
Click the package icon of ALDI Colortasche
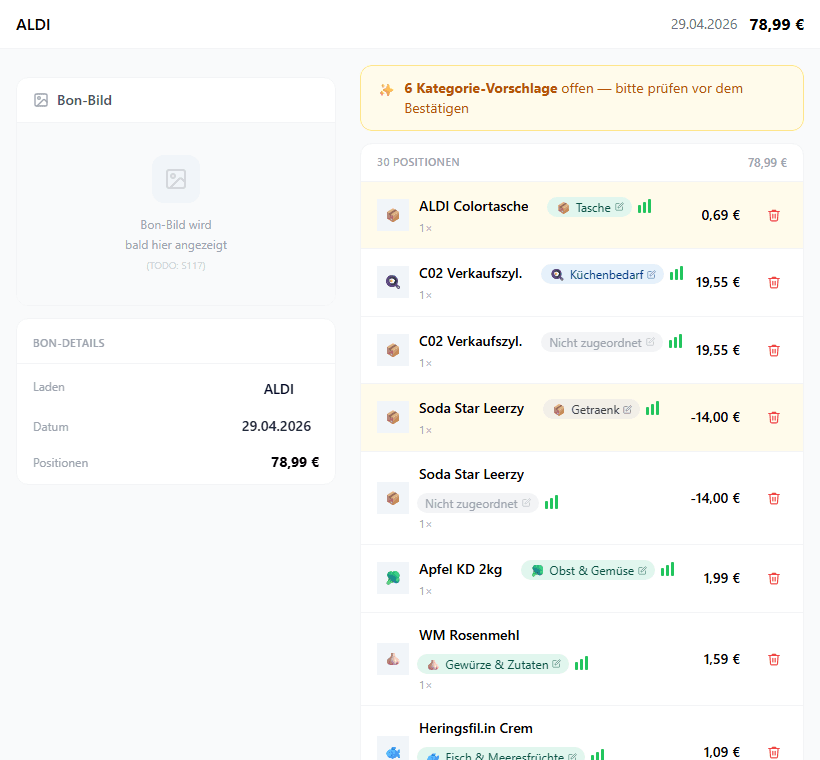coord(393,215)
